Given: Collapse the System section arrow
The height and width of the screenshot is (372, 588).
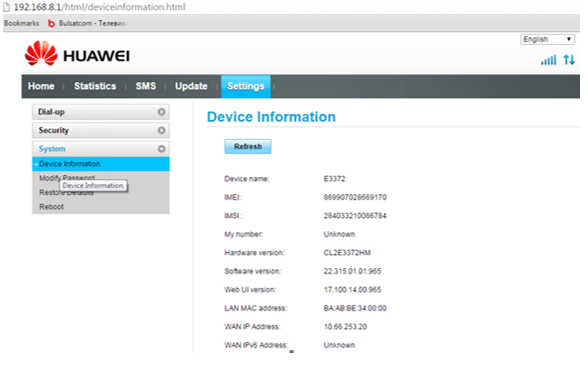Looking at the screenshot, I should tap(161, 149).
